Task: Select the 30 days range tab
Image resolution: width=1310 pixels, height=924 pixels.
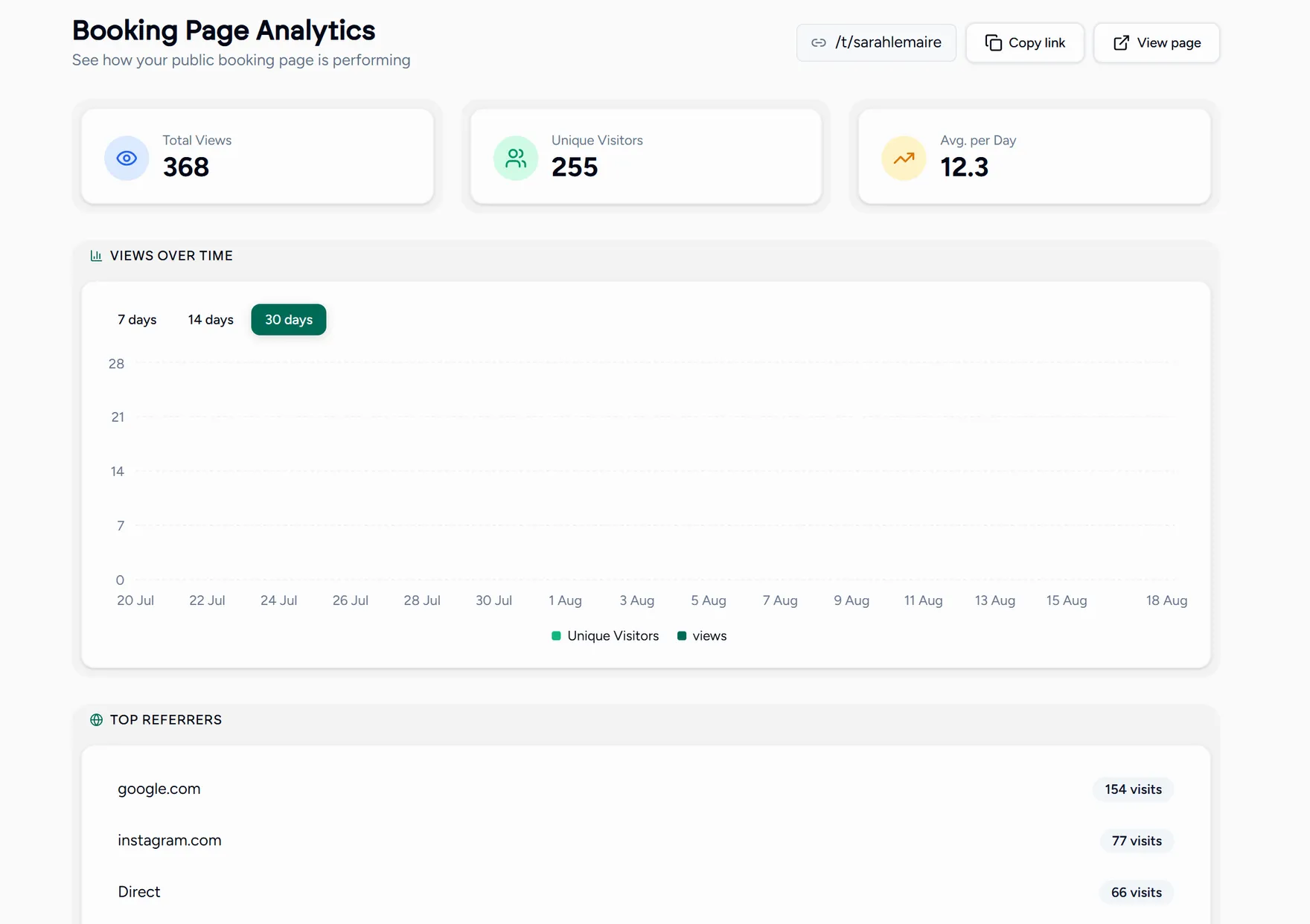Action: pyautogui.click(x=289, y=319)
